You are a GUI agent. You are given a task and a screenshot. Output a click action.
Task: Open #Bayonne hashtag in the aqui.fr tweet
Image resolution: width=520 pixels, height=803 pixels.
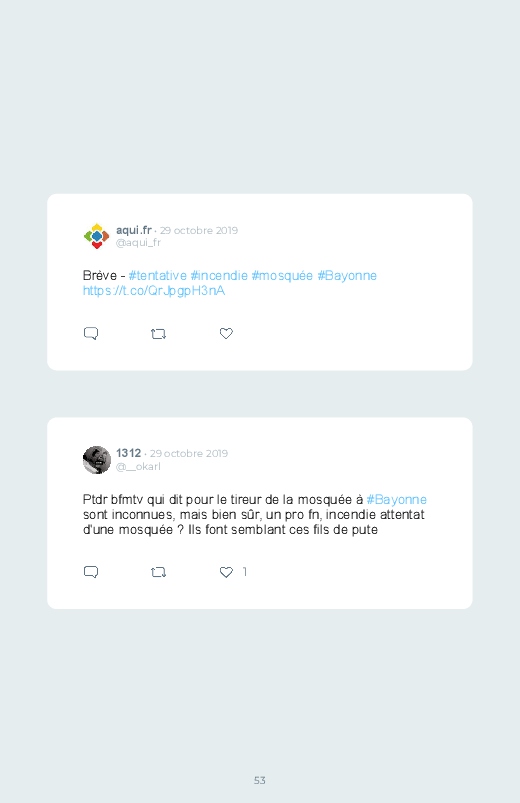pos(347,276)
